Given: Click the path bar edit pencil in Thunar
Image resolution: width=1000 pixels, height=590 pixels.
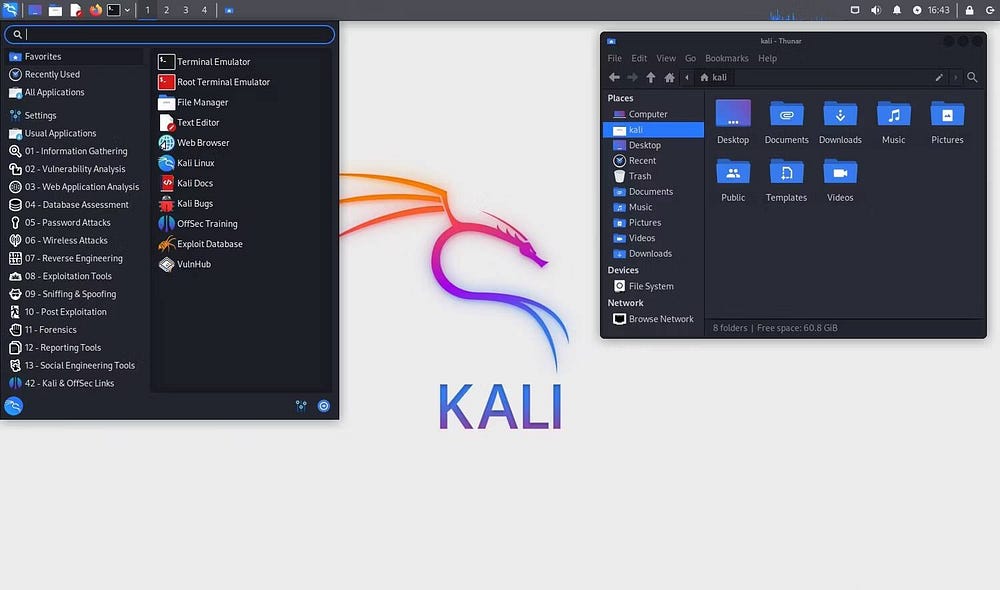Looking at the screenshot, I should click(938, 77).
